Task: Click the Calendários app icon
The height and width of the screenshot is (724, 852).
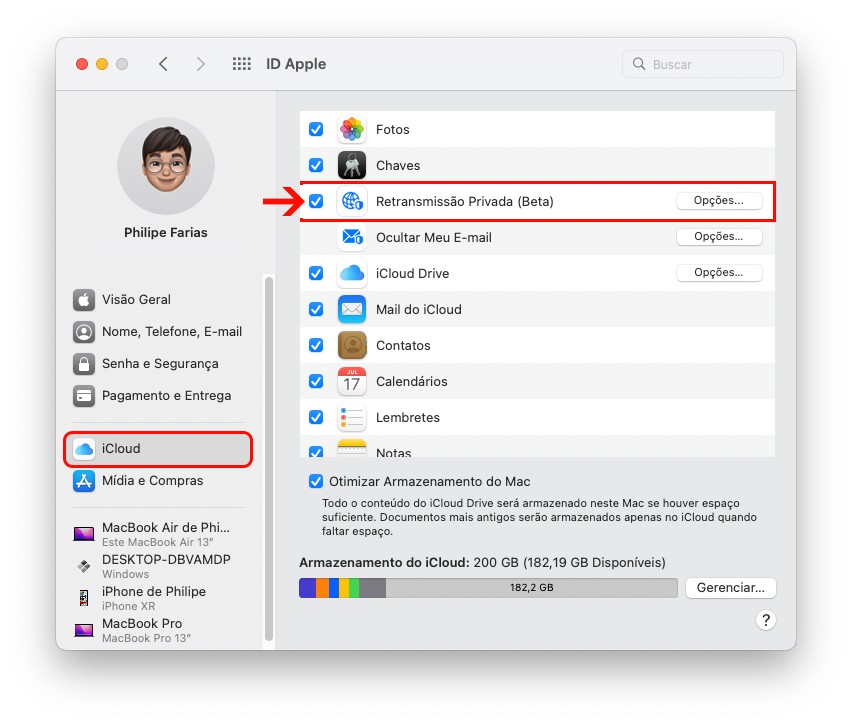Action: click(x=352, y=381)
